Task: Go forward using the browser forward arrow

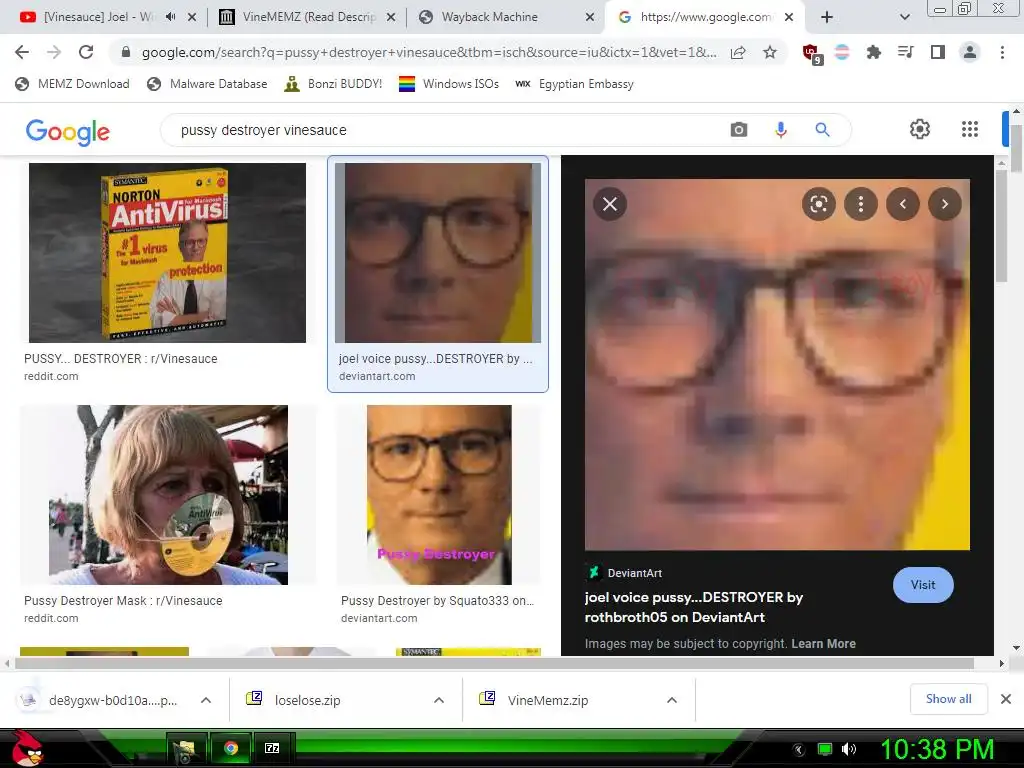Action: coord(54,52)
